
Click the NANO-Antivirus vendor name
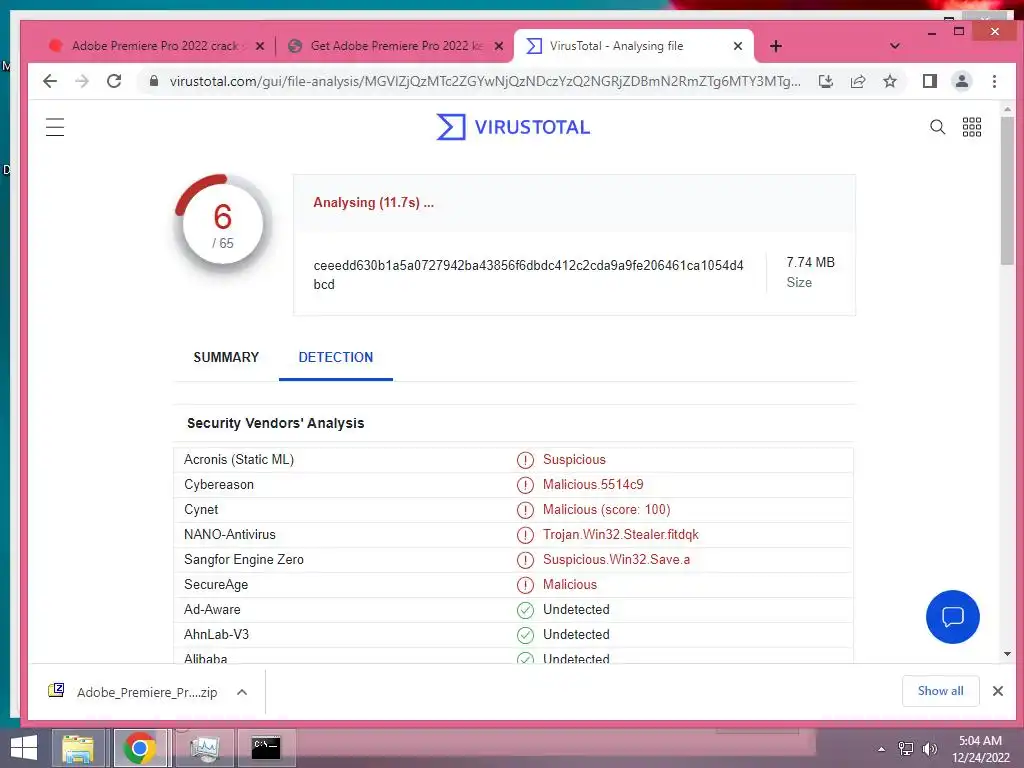230,535
